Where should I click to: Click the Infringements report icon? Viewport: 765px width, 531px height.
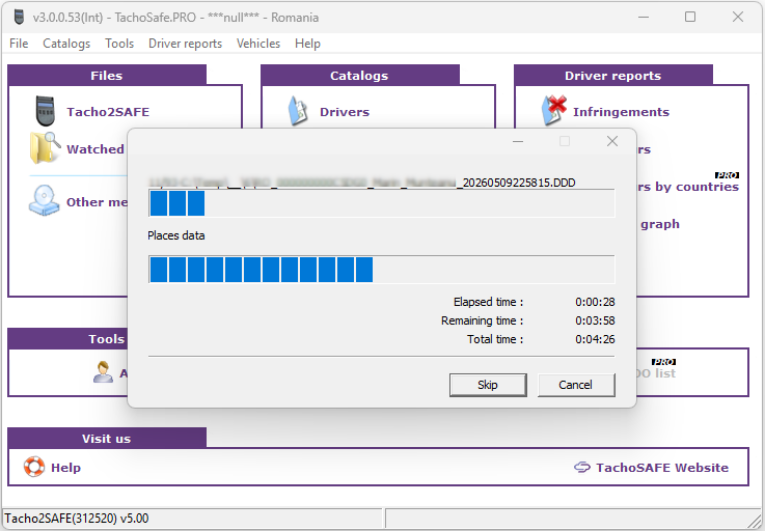pyautogui.click(x=554, y=110)
